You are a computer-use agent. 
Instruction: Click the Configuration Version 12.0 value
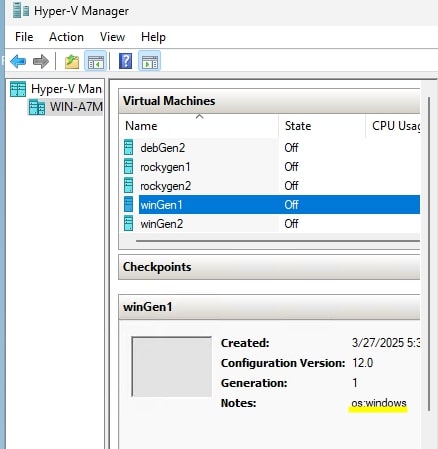point(362,363)
